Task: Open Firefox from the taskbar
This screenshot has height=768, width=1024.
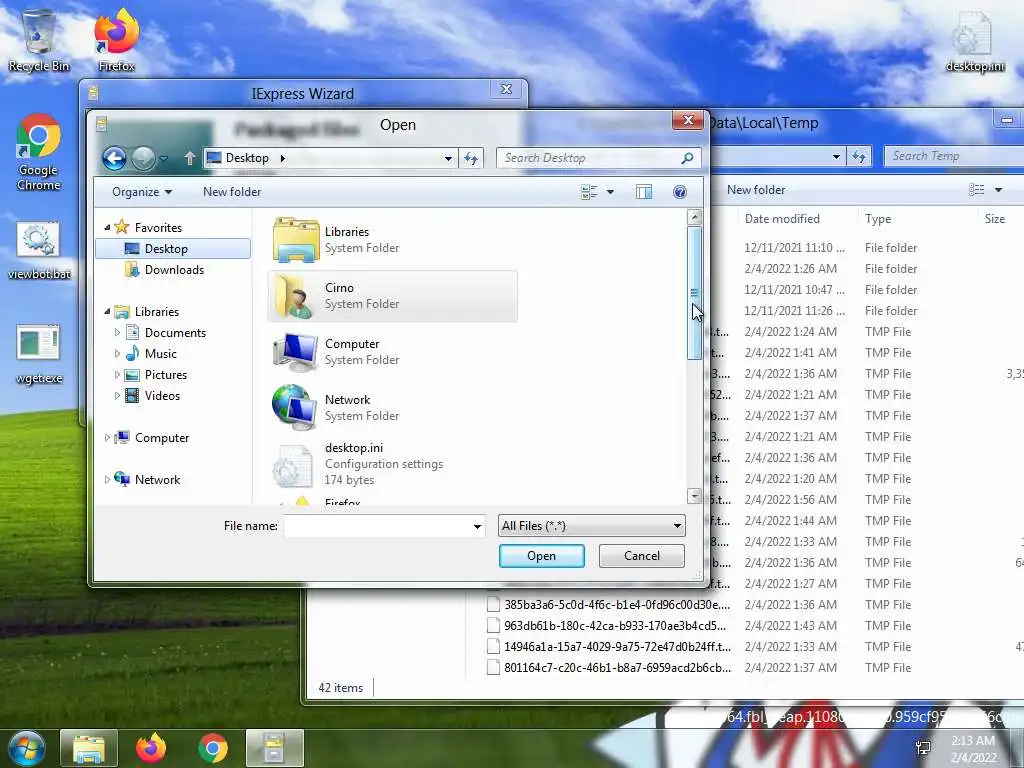Action: (x=151, y=748)
